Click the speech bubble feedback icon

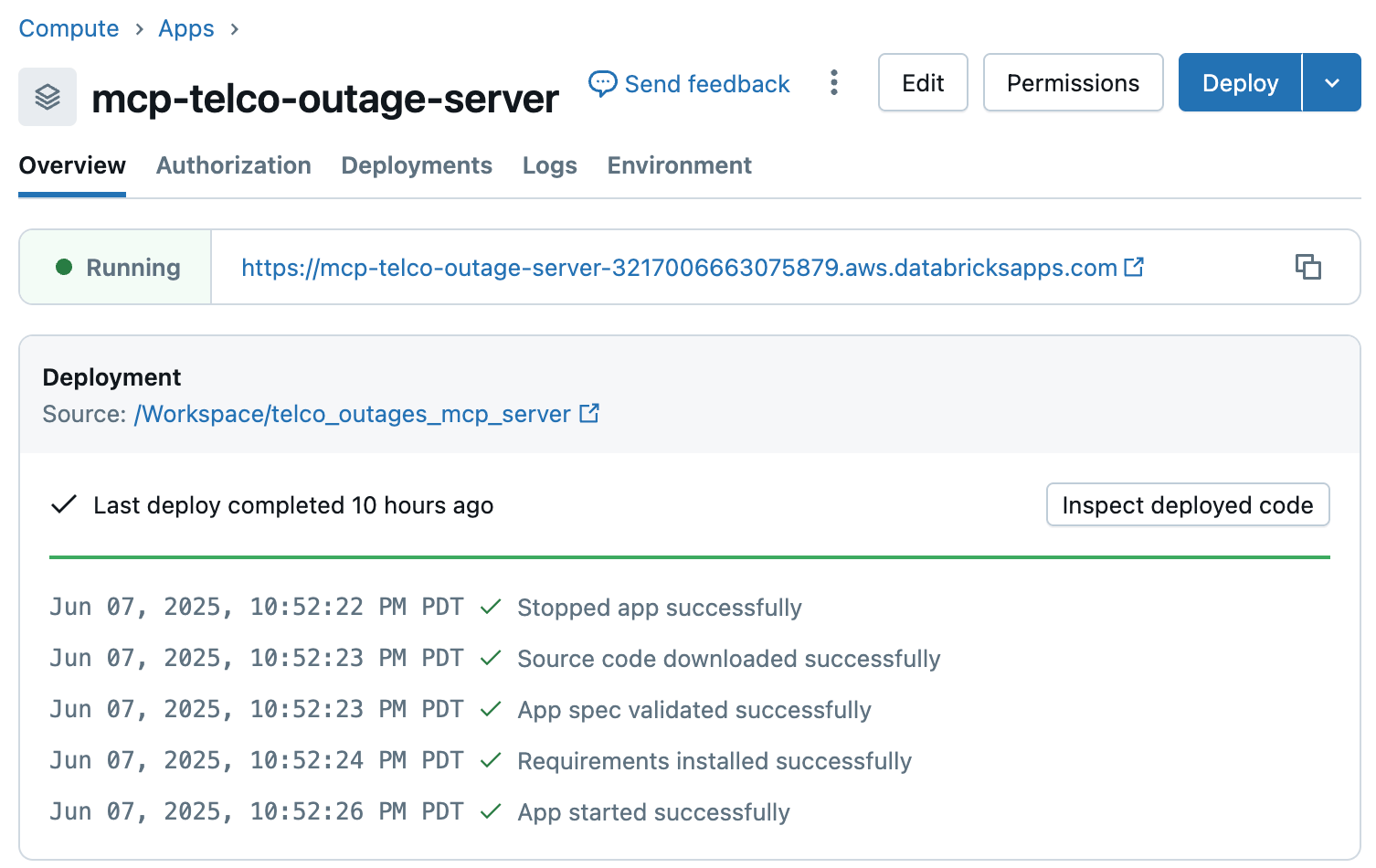tap(602, 84)
